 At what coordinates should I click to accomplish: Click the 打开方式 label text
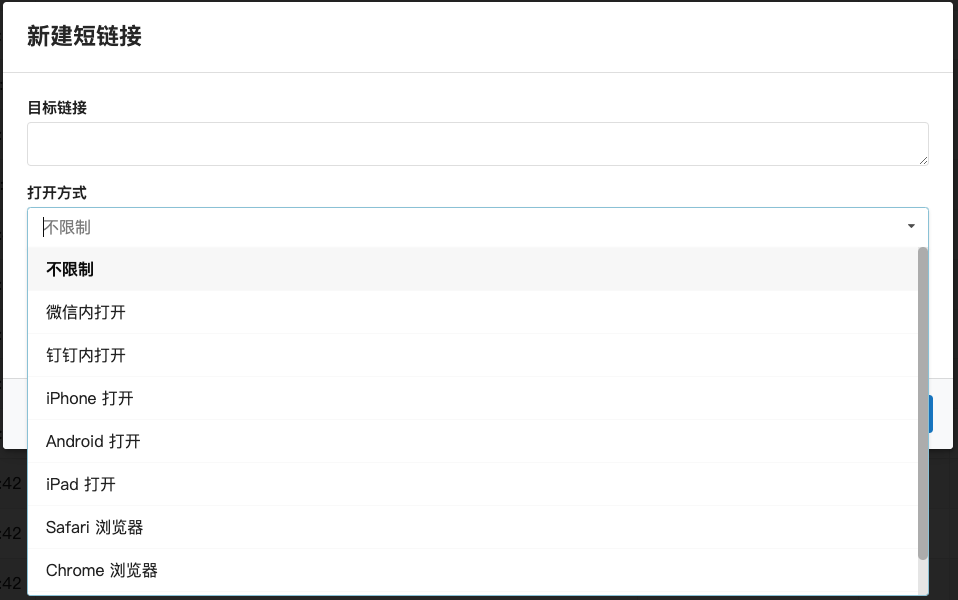[56, 192]
